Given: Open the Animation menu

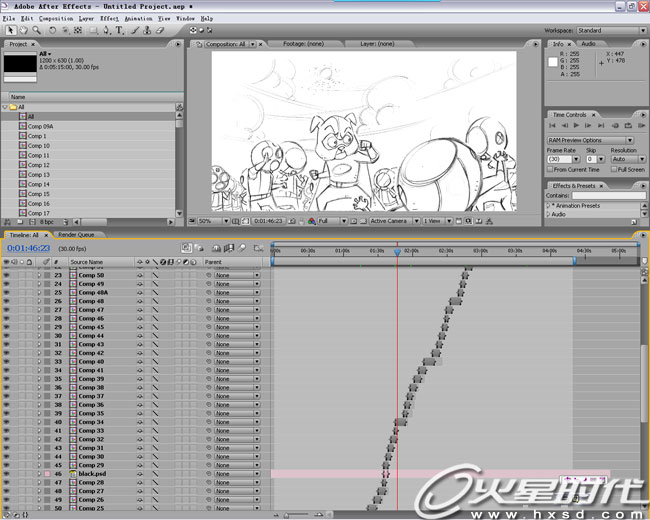Looking at the screenshot, I should [x=138, y=19].
